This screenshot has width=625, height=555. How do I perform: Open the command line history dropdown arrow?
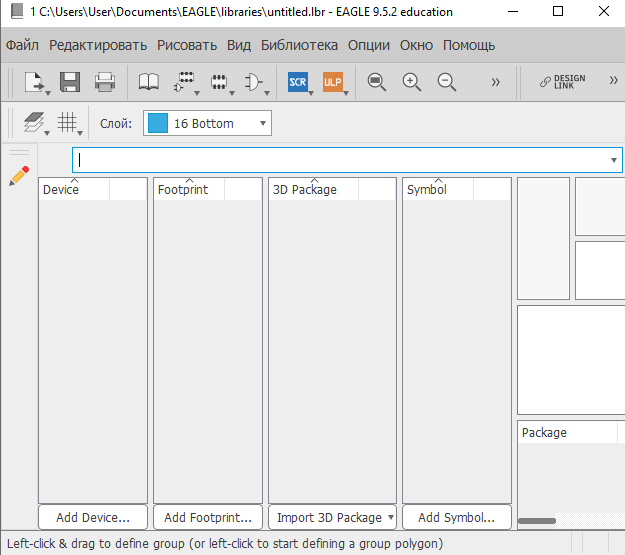[x=614, y=160]
